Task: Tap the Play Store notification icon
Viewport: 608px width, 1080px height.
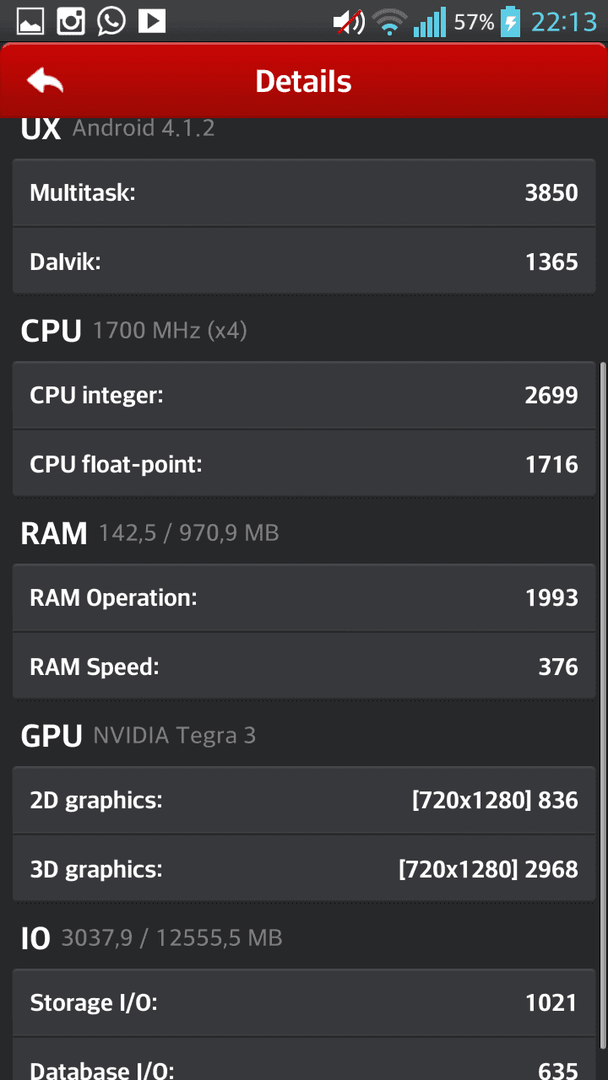Action: point(151,21)
